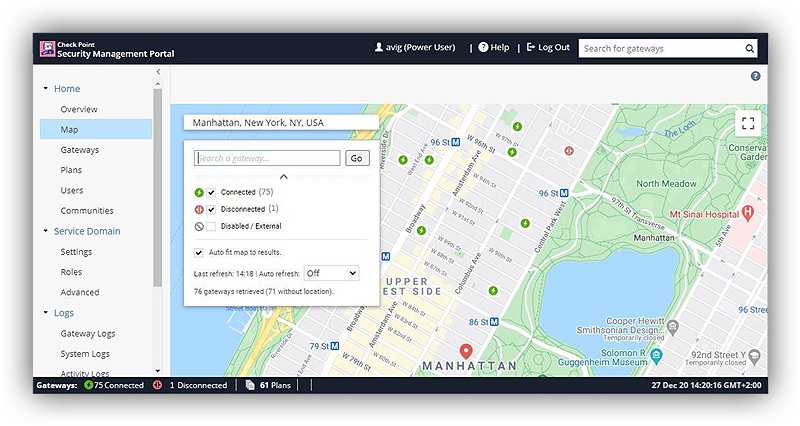Open the Roles page
Viewport: 800px width, 426px height.
(x=71, y=272)
